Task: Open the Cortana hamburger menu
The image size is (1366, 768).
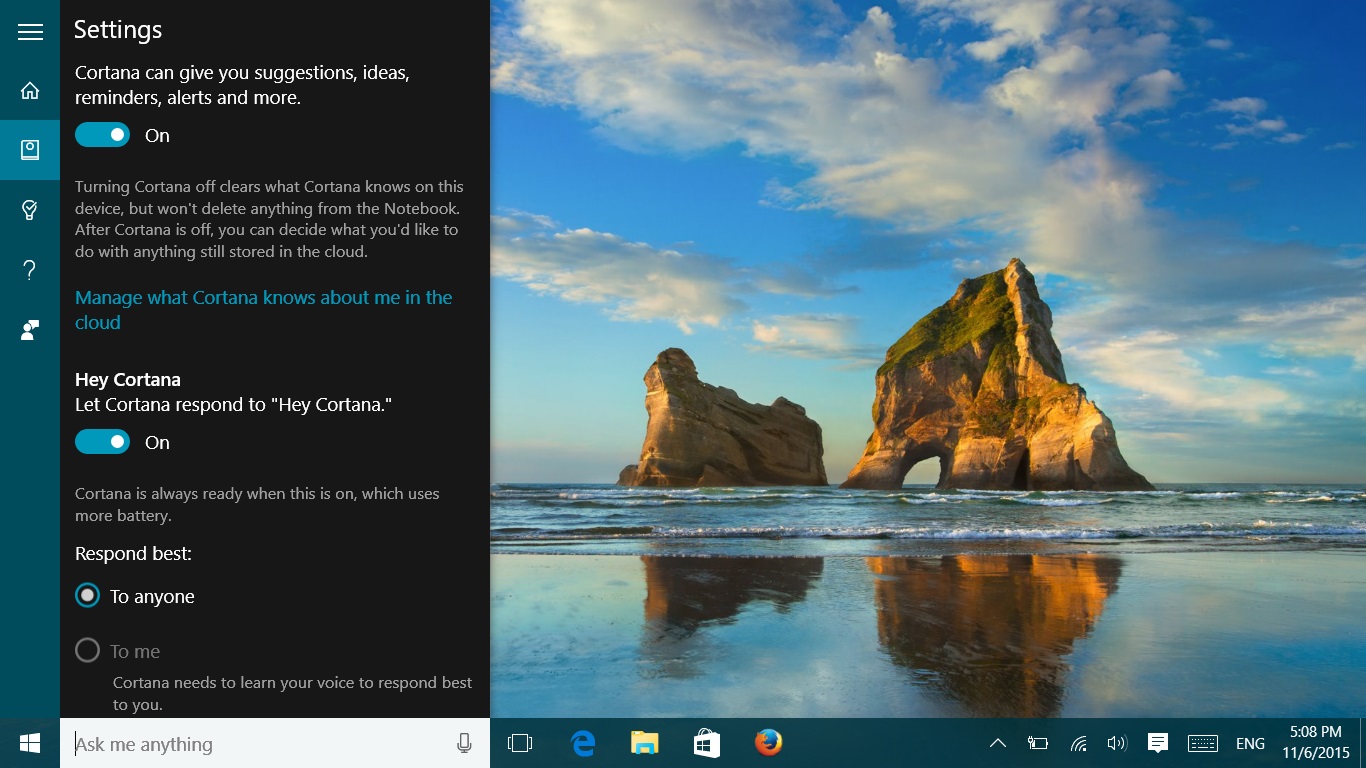Action: click(30, 32)
